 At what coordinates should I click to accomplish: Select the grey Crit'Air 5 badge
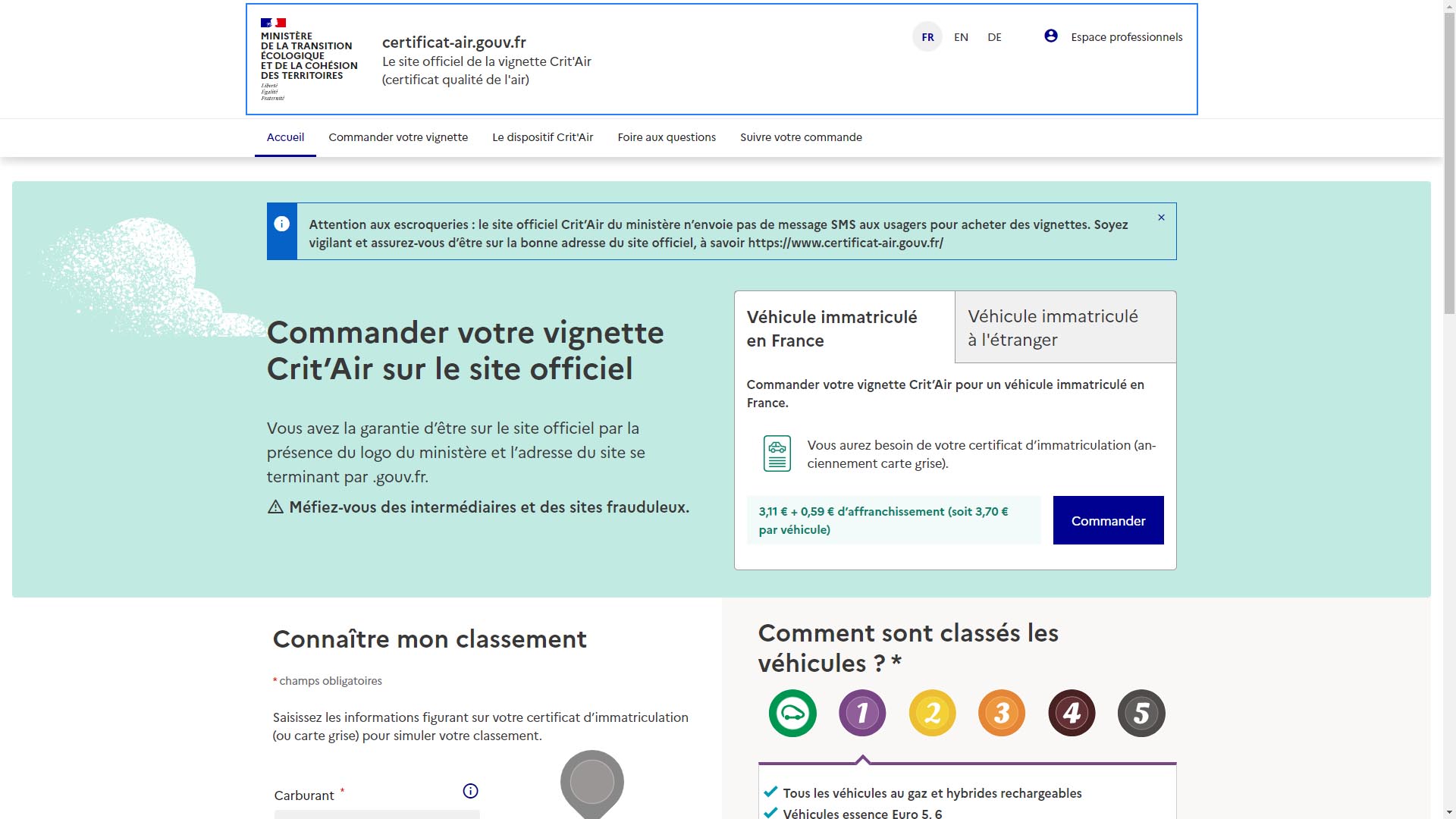click(1141, 713)
